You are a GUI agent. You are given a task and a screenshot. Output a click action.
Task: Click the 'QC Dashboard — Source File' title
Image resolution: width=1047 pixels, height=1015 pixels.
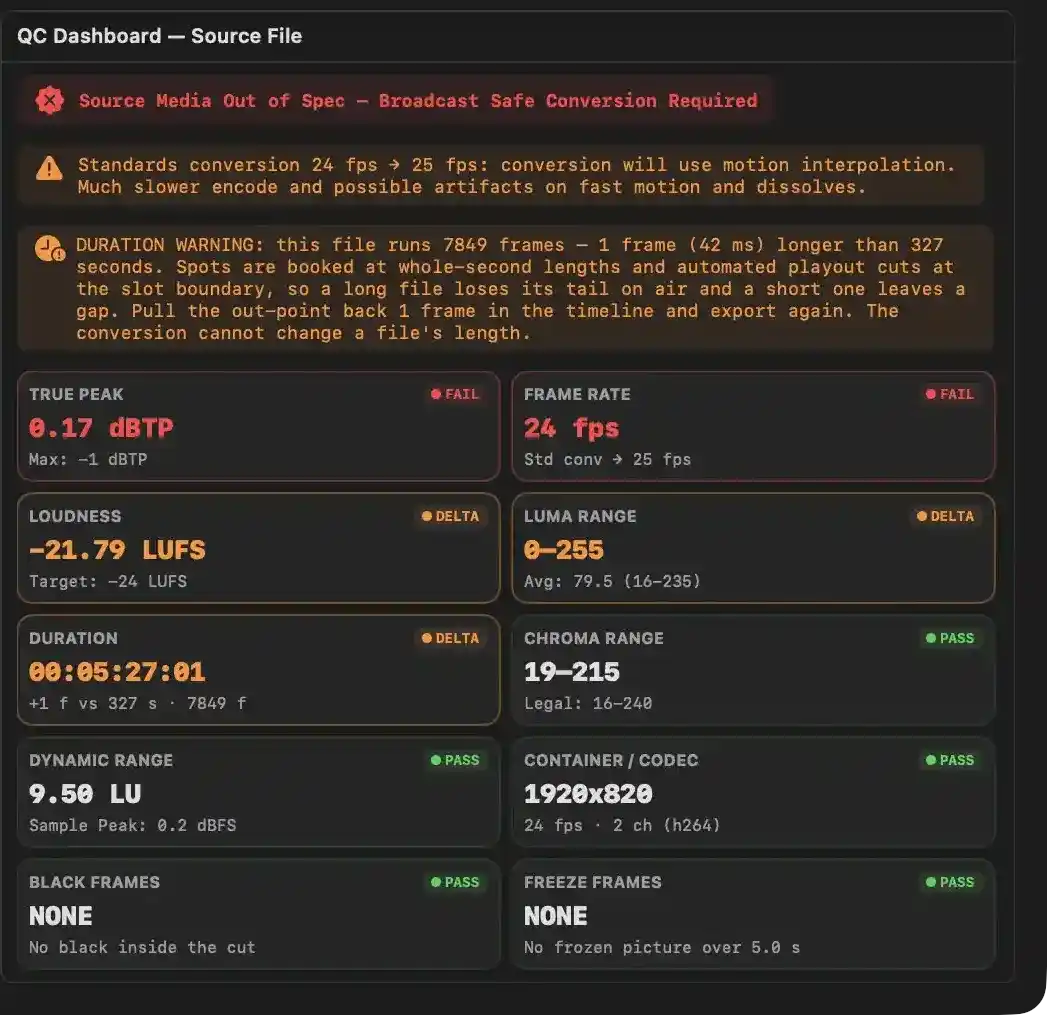click(x=160, y=36)
